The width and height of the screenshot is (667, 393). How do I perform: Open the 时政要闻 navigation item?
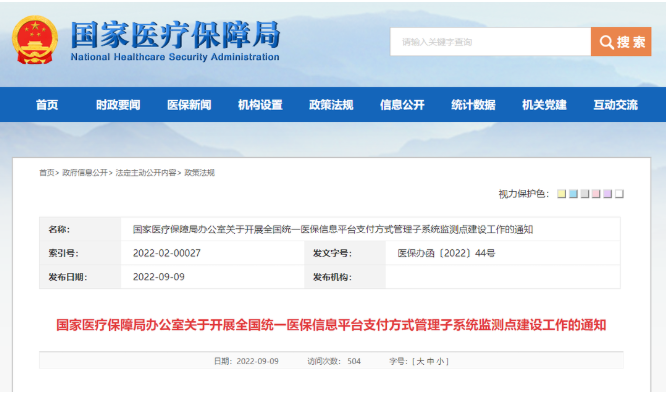click(x=118, y=105)
